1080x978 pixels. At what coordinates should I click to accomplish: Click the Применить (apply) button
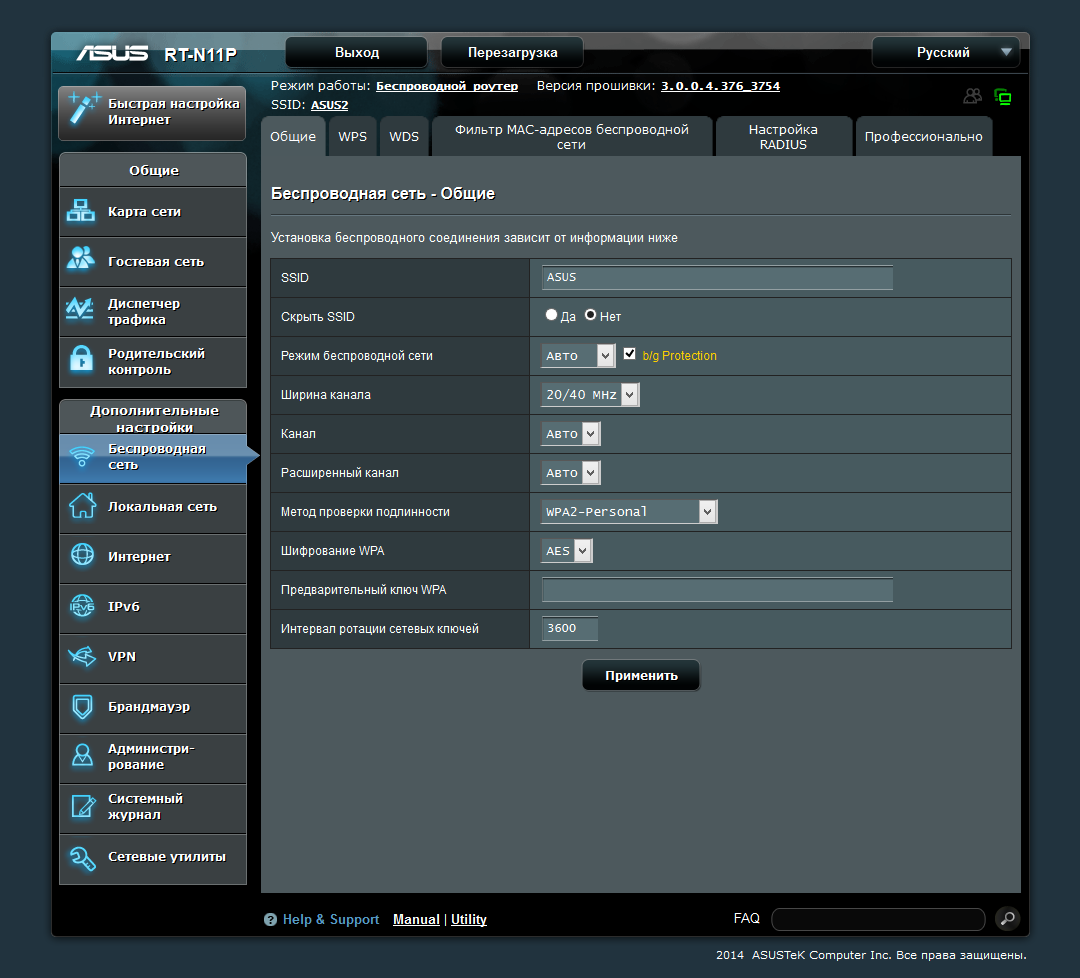click(x=641, y=676)
